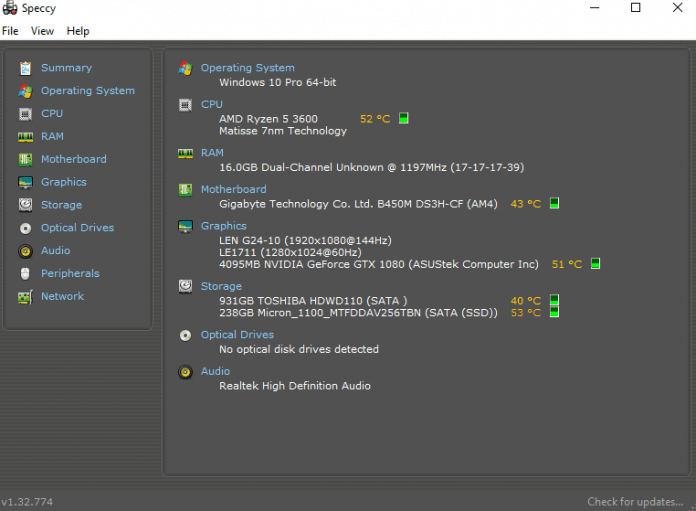
Task: Click the Audio icon in summary panel
Action: pyautogui.click(x=185, y=372)
